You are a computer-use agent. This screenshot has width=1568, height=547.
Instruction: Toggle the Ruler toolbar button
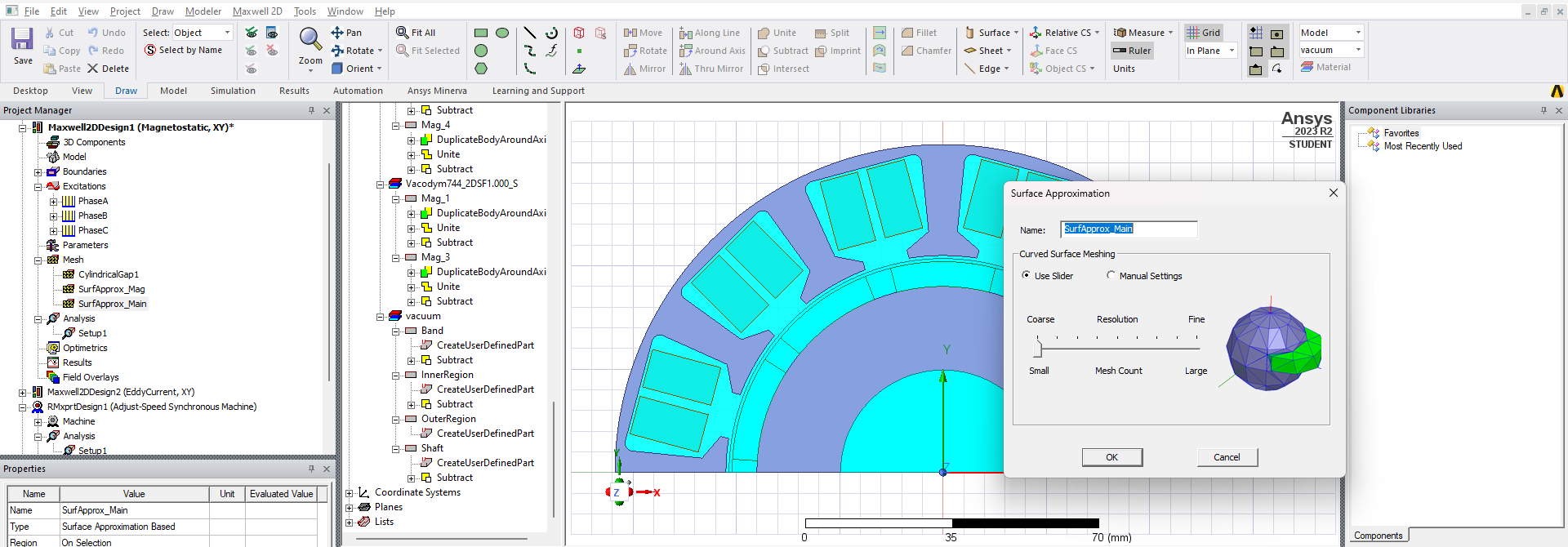pos(1132,51)
